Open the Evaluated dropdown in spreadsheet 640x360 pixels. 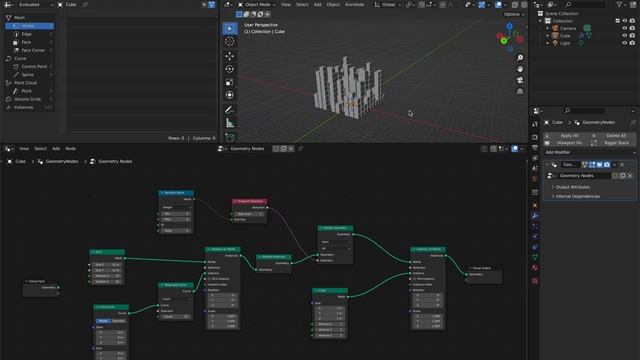coord(35,4)
